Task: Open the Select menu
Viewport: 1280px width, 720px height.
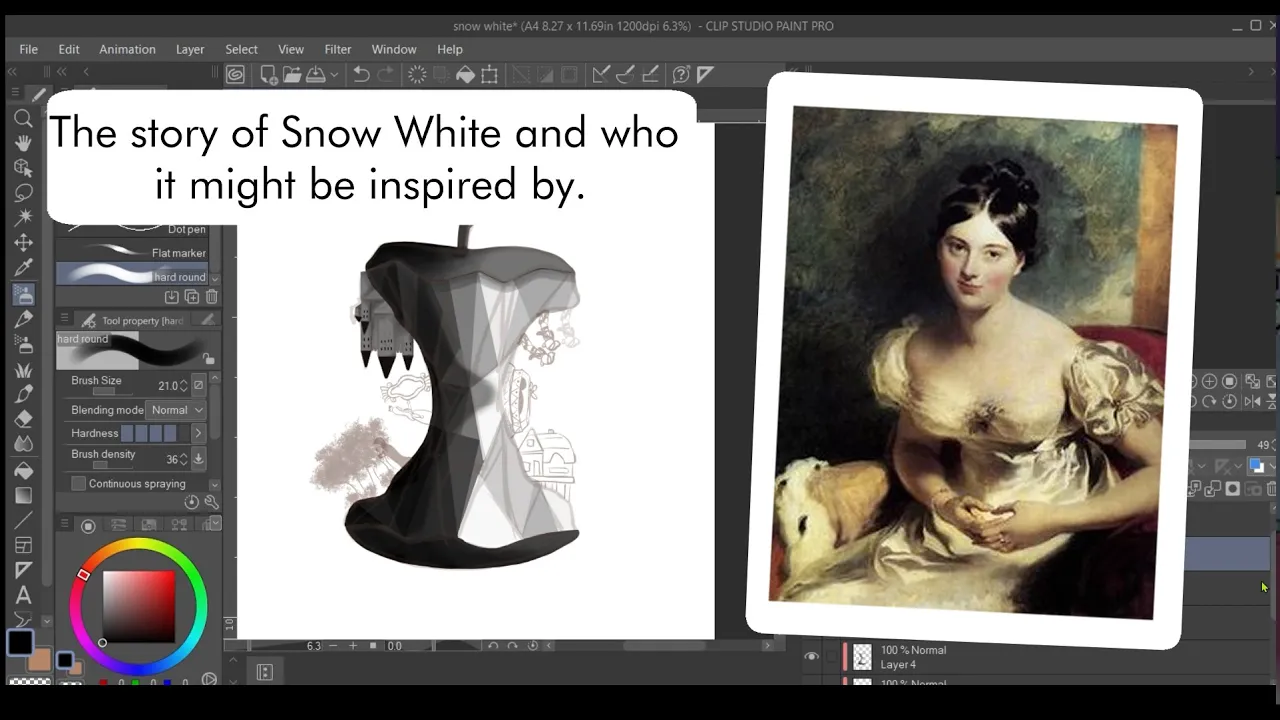Action: [241, 49]
